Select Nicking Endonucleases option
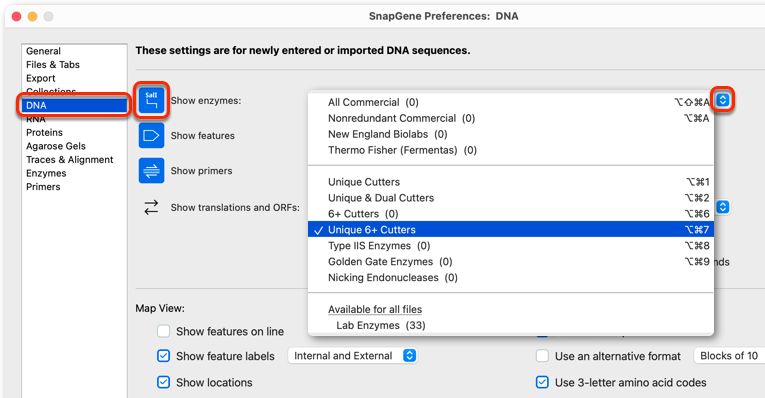 click(511, 278)
